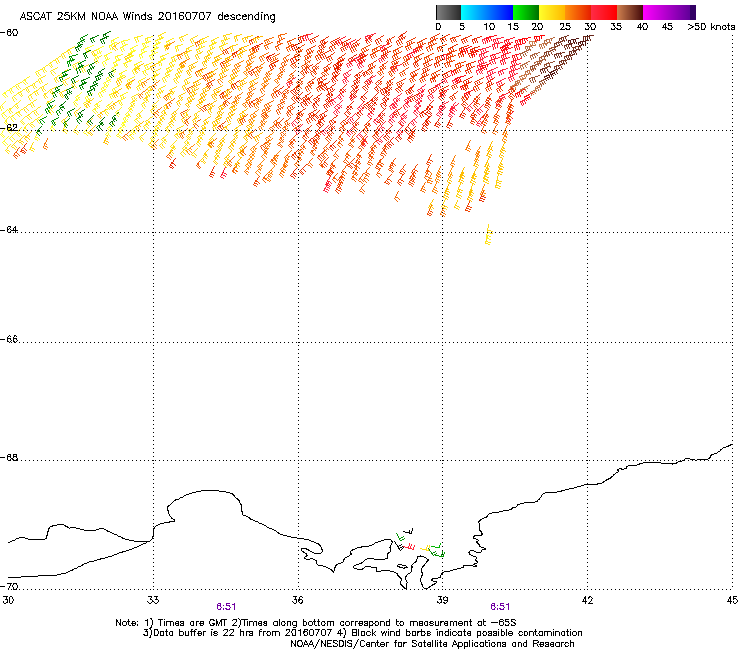The height and width of the screenshot is (650, 740).
Task: Click the '40' value on the speed legend
Action: click(642, 27)
